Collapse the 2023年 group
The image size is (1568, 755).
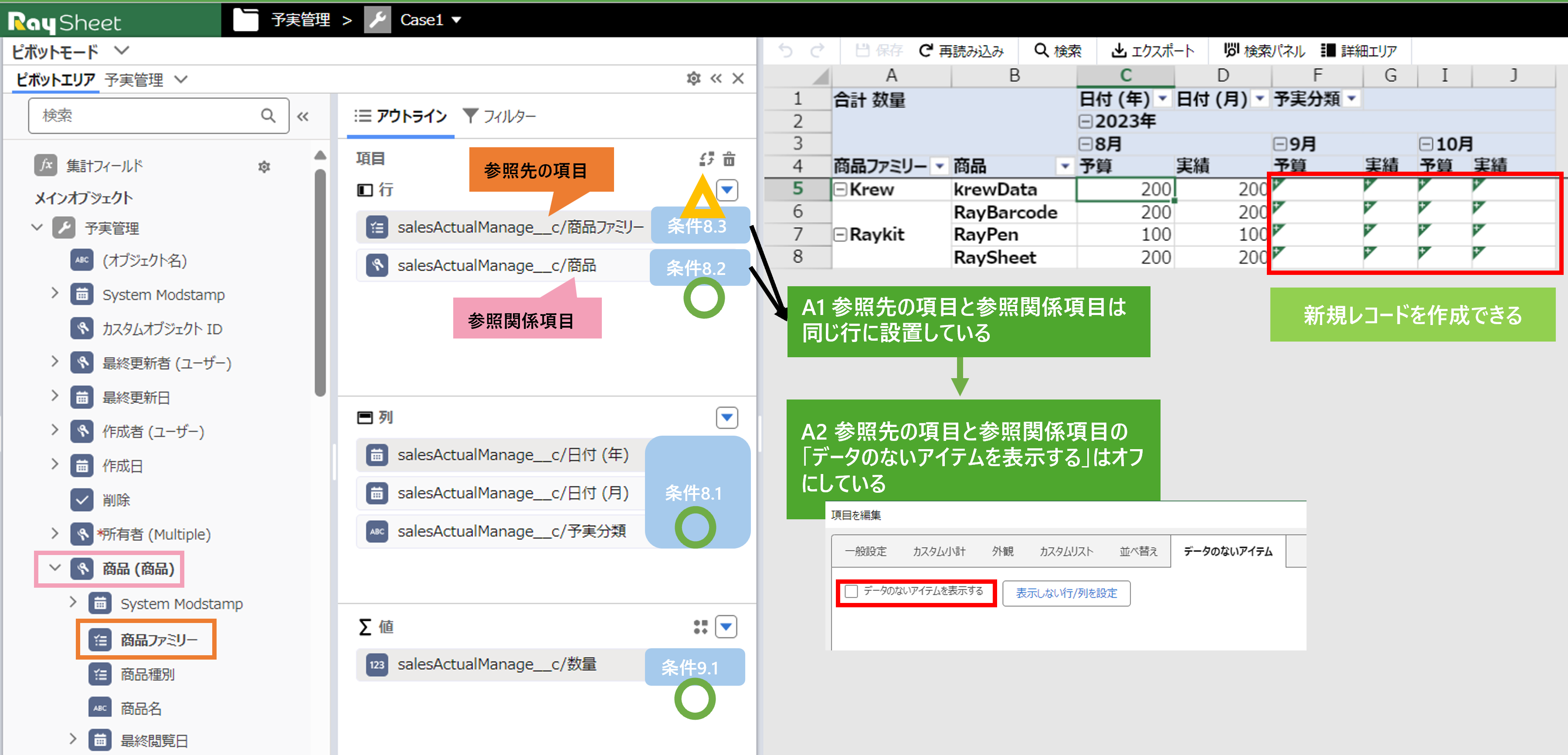[1085, 121]
